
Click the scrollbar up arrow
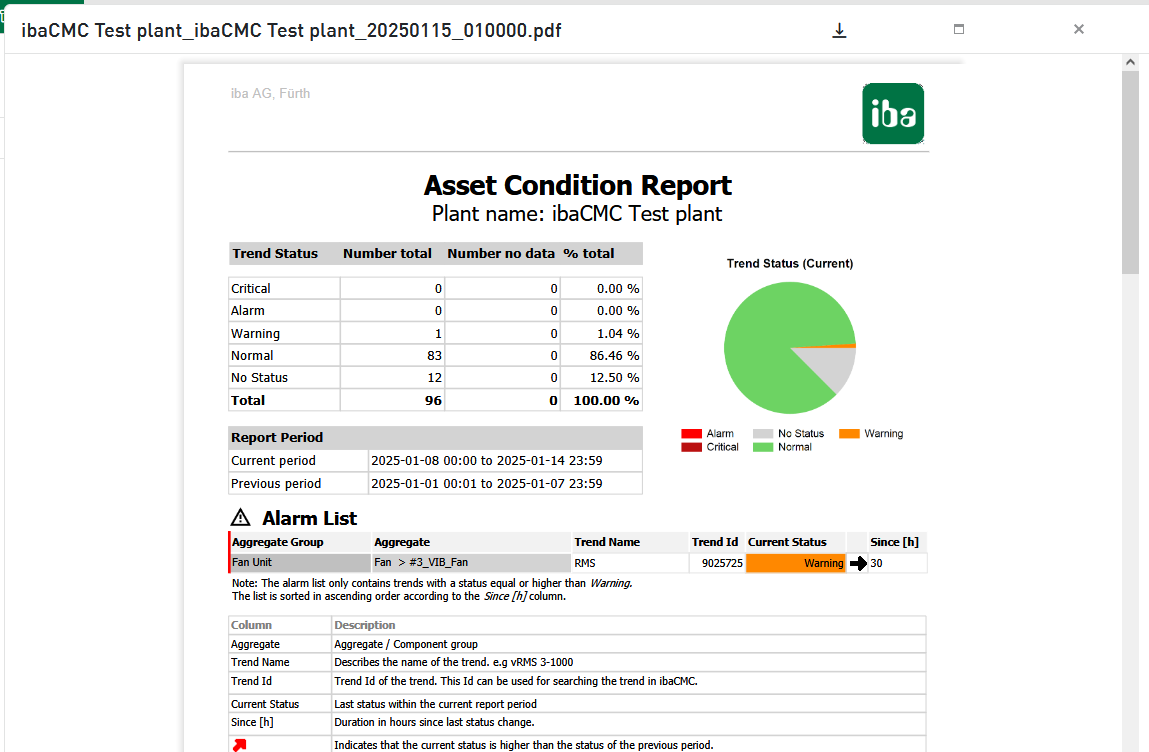click(x=1130, y=62)
